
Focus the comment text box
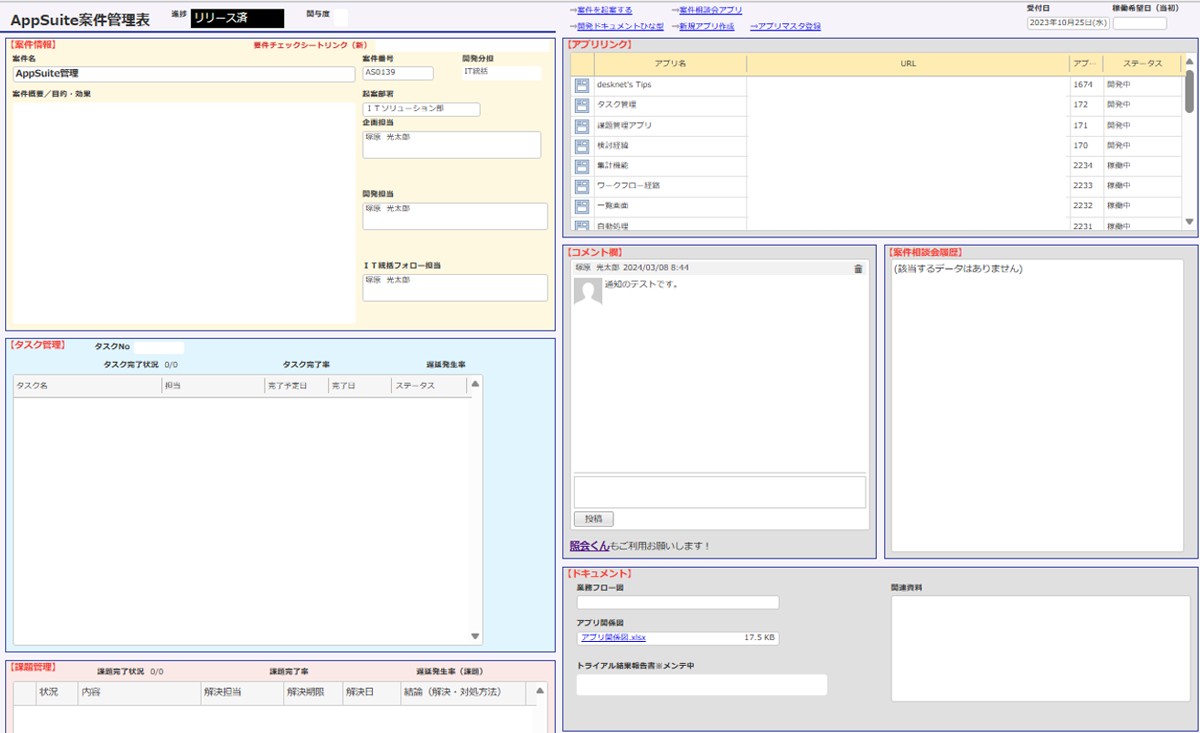[x=719, y=492]
